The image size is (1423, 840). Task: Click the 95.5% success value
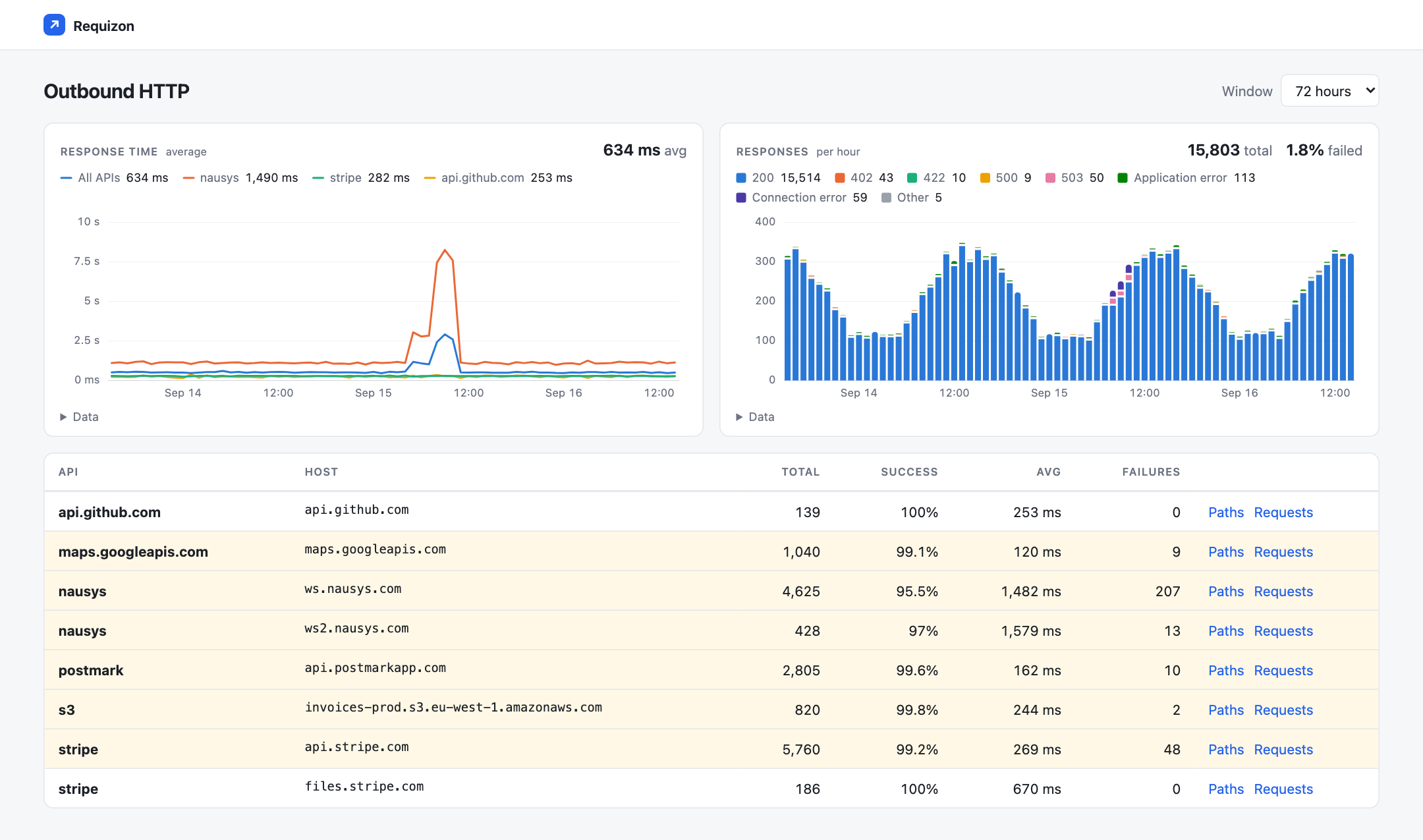tap(917, 592)
